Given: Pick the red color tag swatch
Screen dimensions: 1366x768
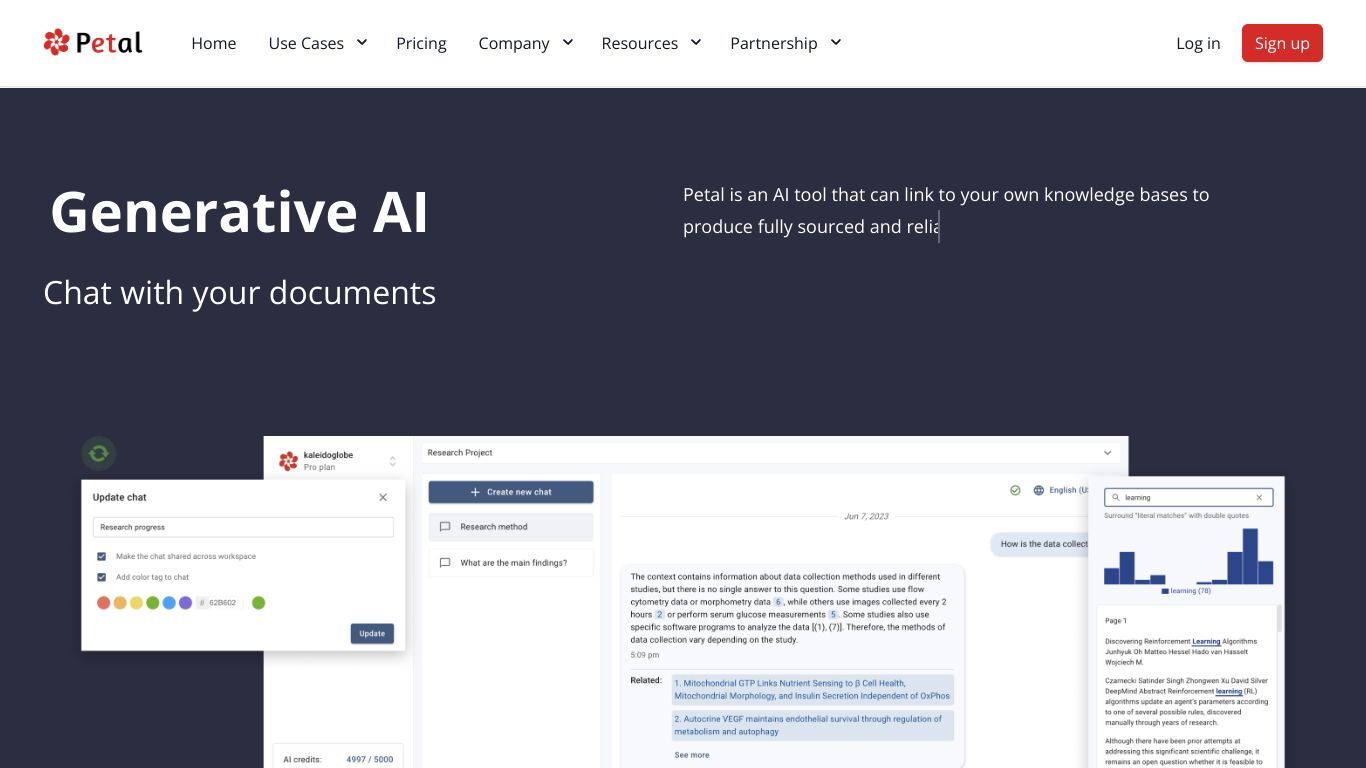Looking at the screenshot, I should tap(103, 603).
